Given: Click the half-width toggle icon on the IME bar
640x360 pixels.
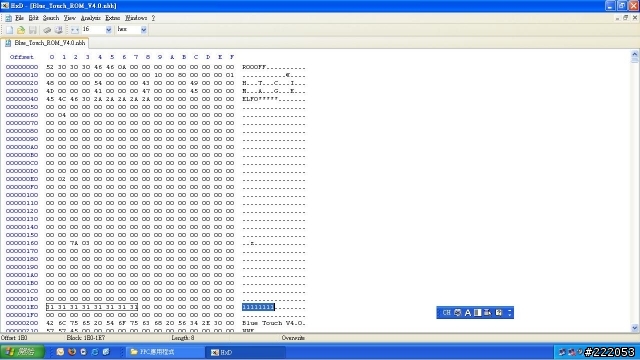Looking at the screenshot, I should (x=478, y=313).
